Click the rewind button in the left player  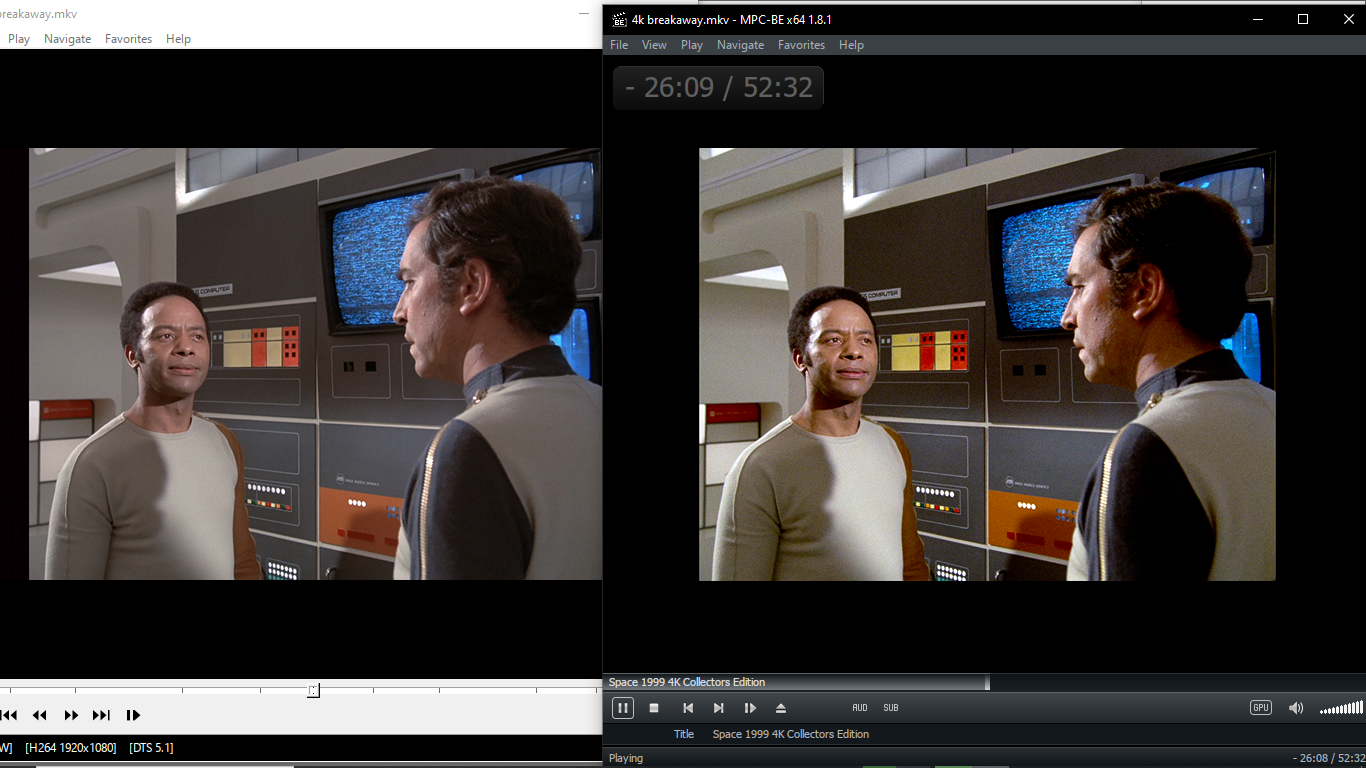click(40, 715)
